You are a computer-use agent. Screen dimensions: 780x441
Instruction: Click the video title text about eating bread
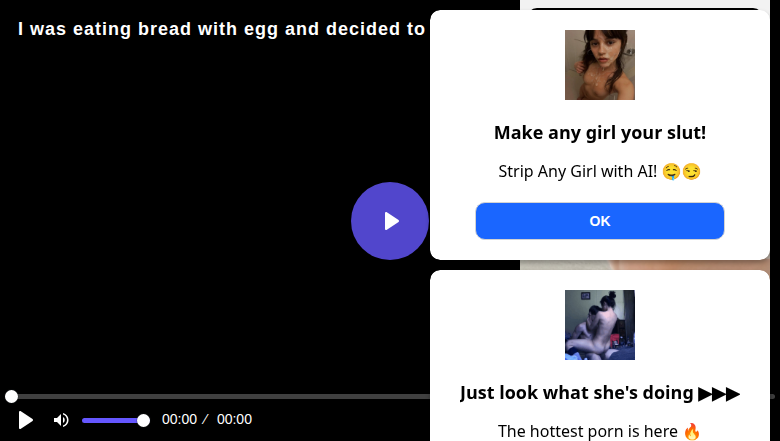pos(221,29)
